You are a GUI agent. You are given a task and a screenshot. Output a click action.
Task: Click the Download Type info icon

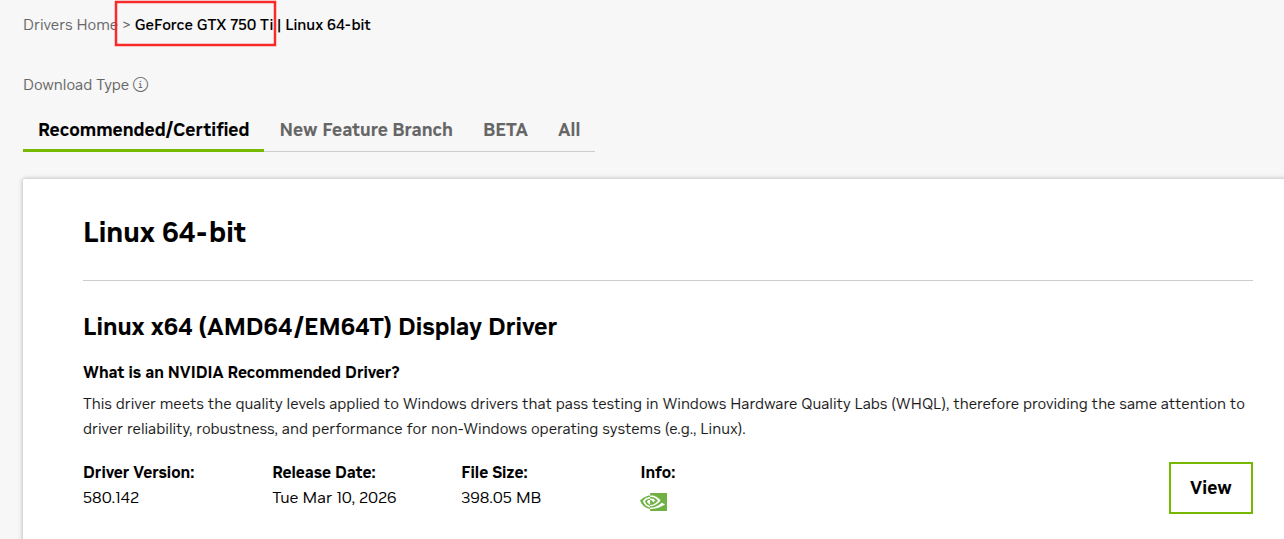pos(141,85)
